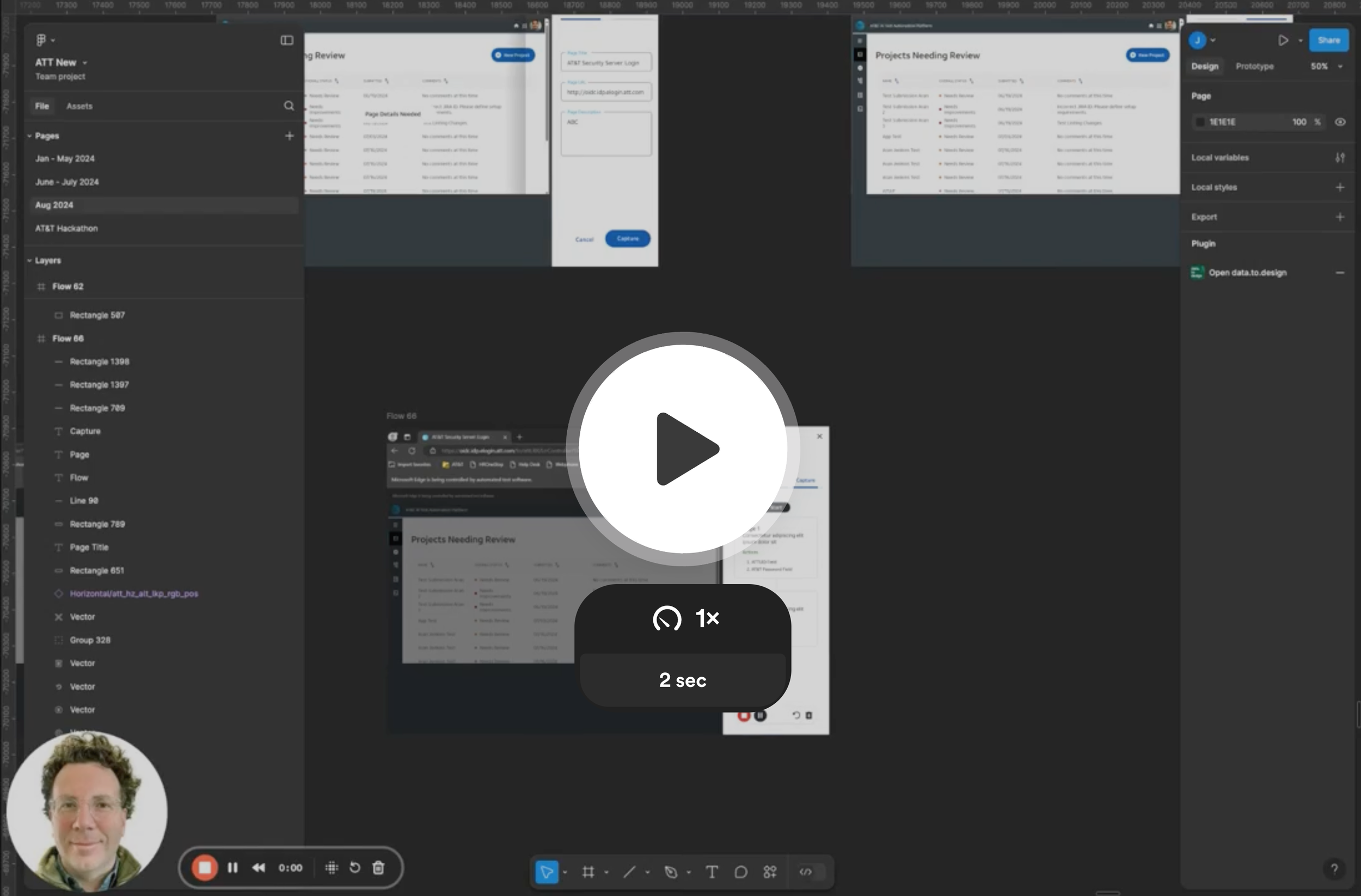Select the Line shape tool

click(629, 872)
